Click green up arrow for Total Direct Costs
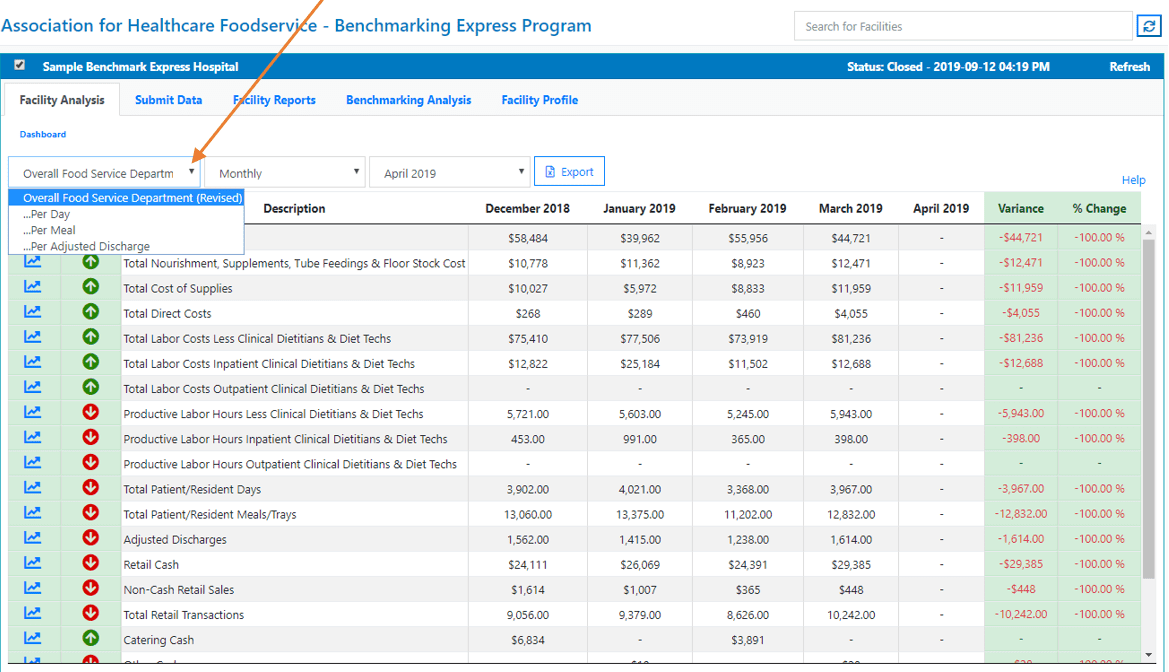The height and width of the screenshot is (672, 1169). 91,313
